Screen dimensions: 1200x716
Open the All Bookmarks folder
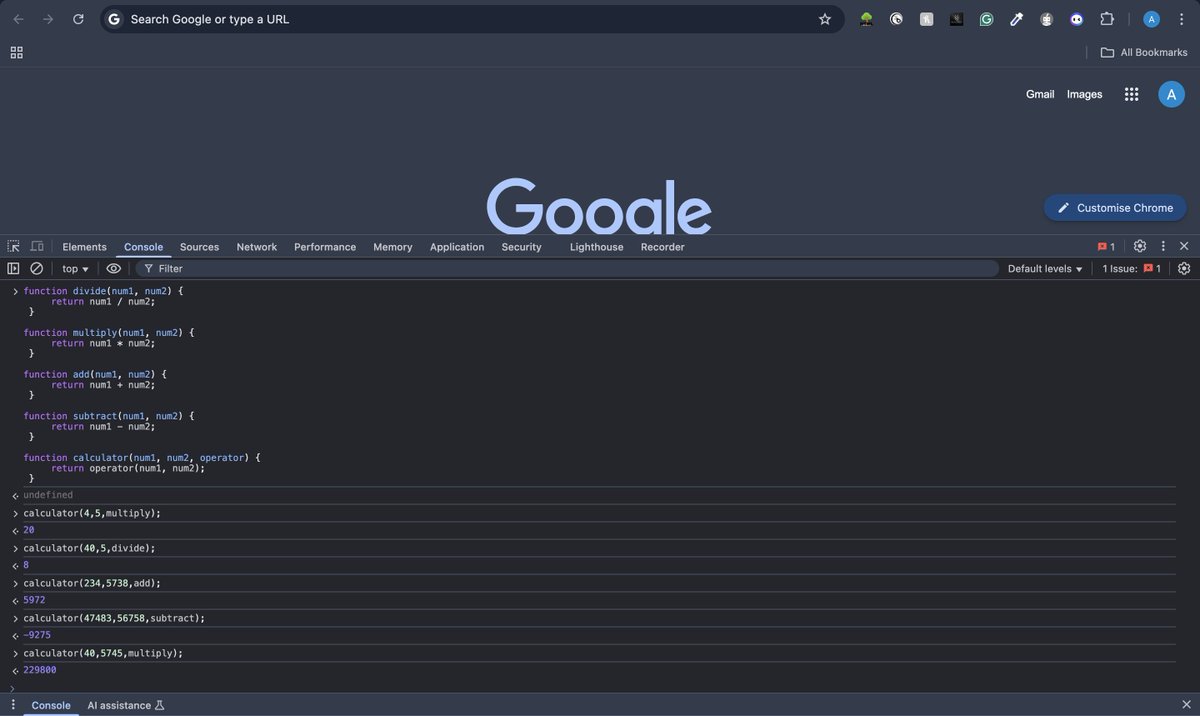point(1144,52)
